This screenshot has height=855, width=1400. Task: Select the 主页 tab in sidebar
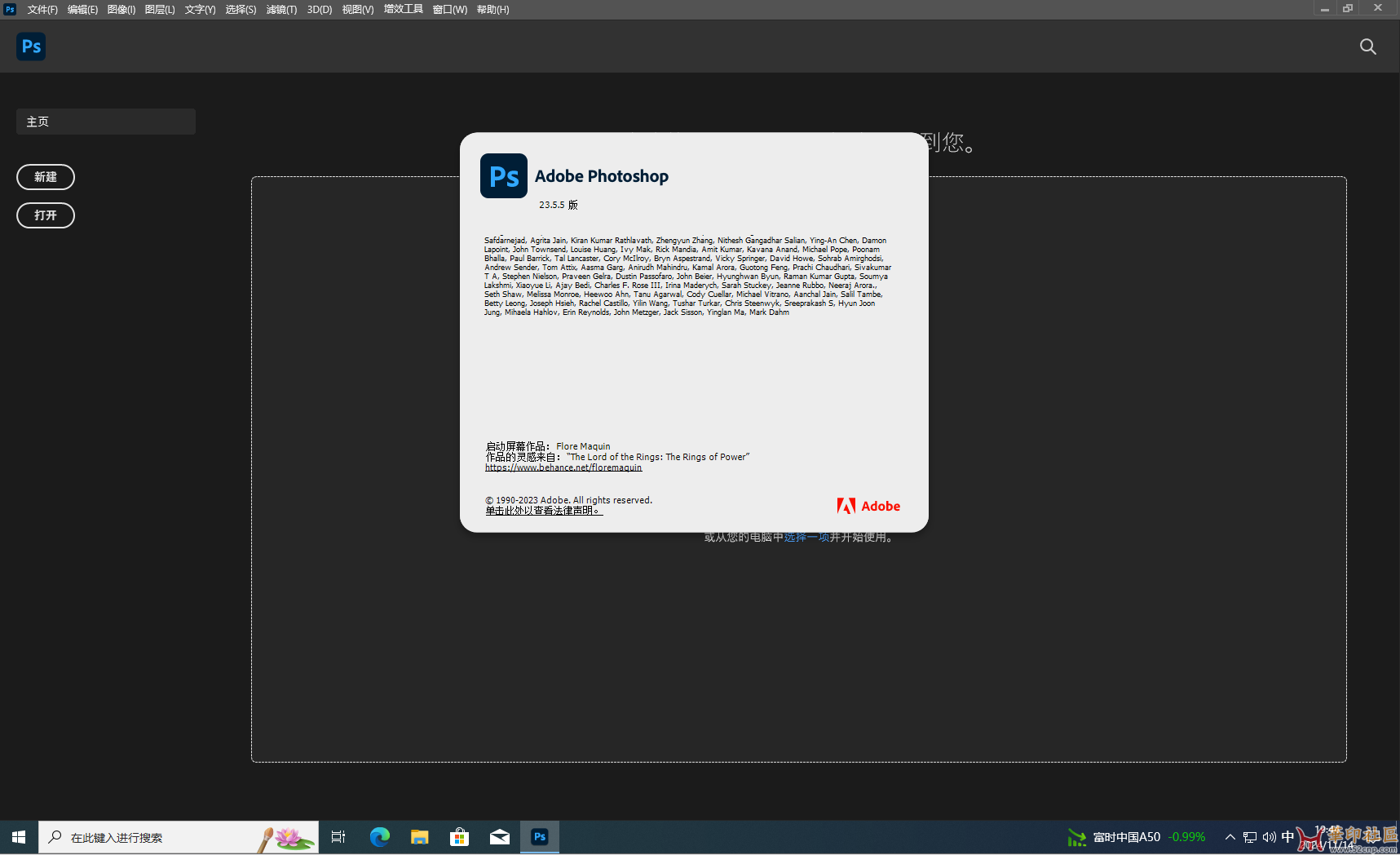click(106, 122)
